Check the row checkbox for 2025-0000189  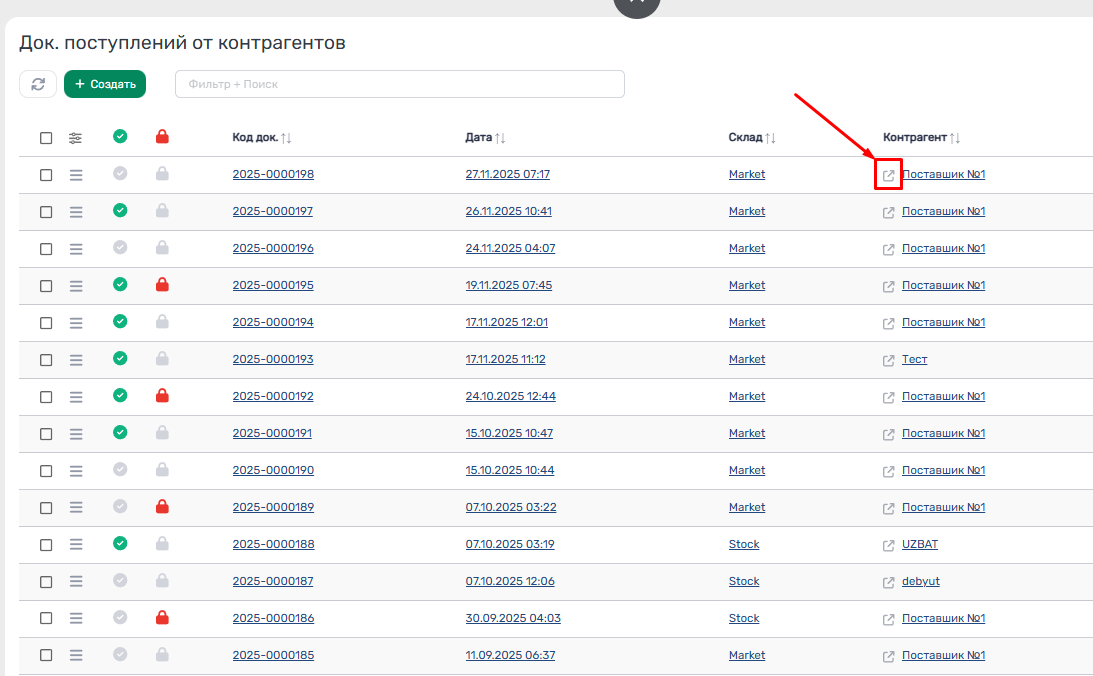click(46, 507)
